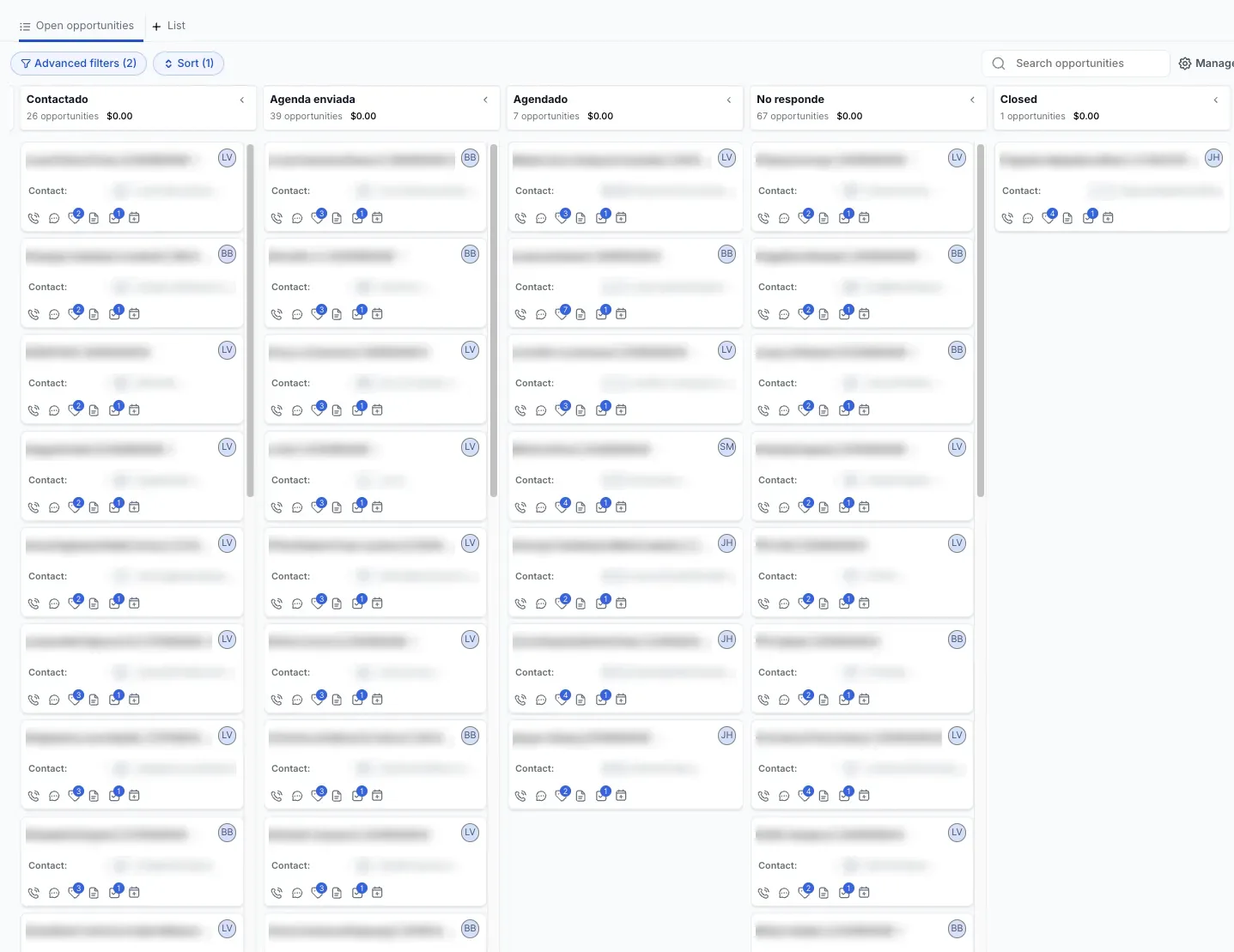Open tasks on the Closed column card

point(1089,216)
